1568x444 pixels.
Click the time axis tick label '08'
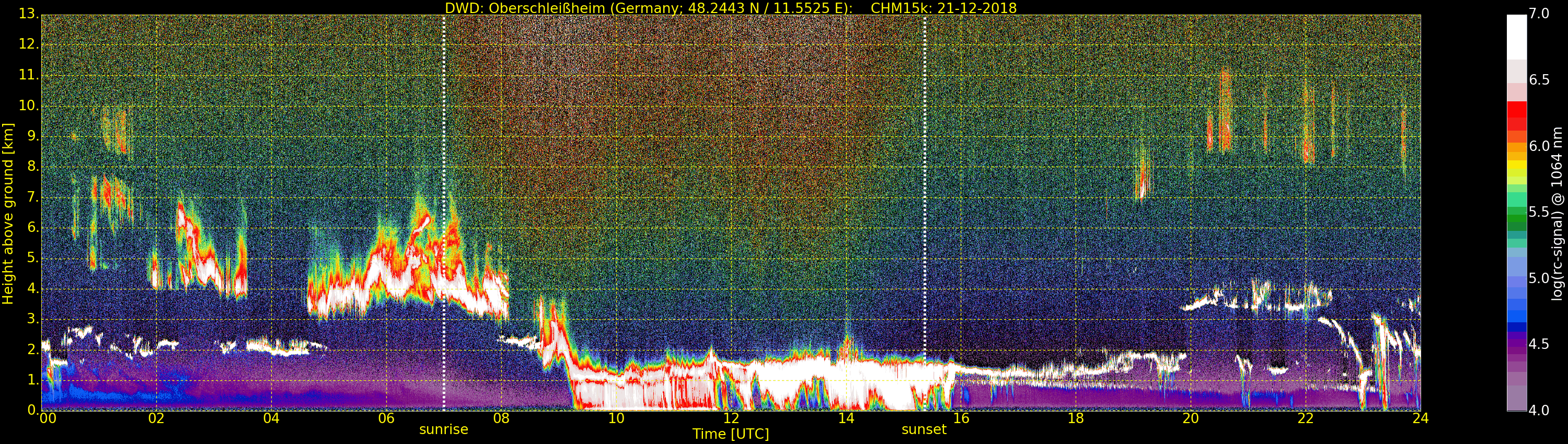pos(501,418)
